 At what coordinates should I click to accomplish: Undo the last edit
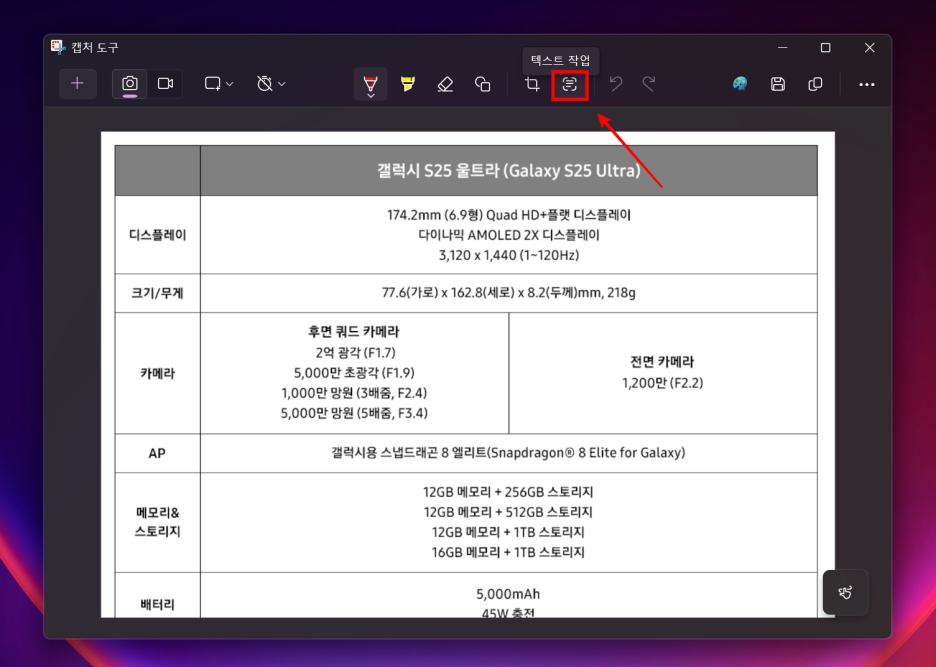(x=616, y=84)
